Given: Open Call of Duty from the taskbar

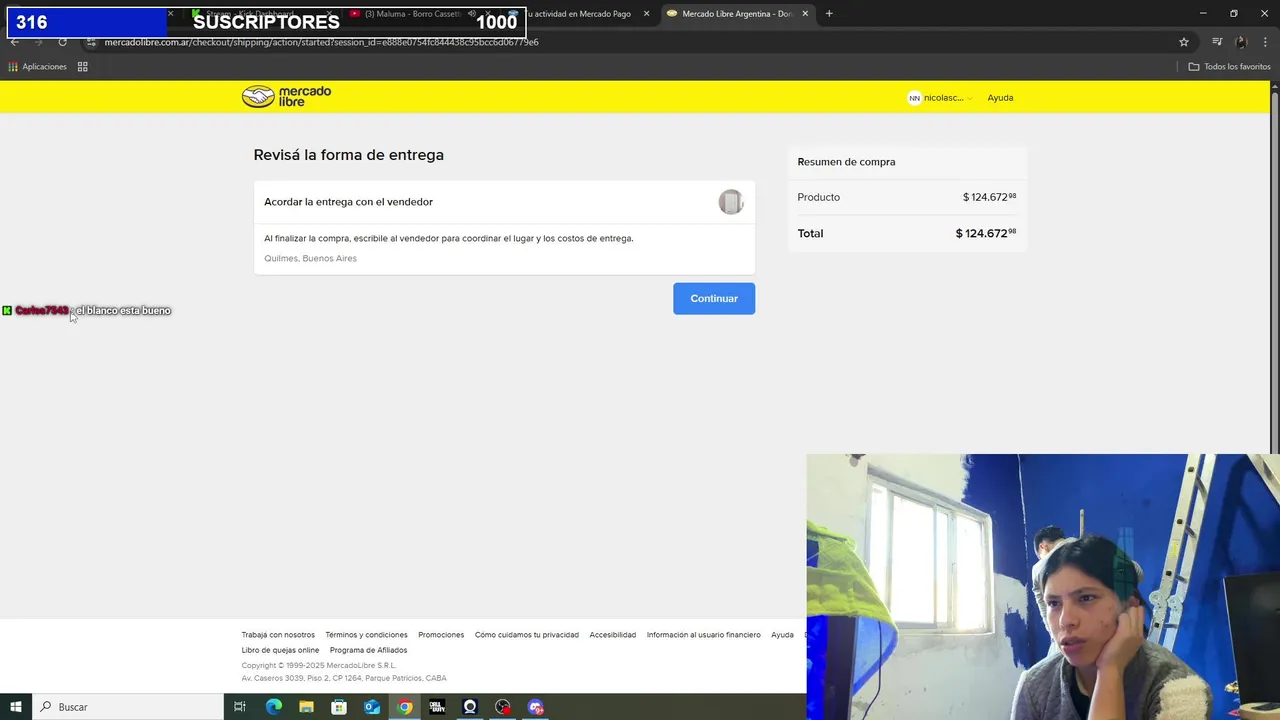Looking at the screenshot, I should [437, 707].
